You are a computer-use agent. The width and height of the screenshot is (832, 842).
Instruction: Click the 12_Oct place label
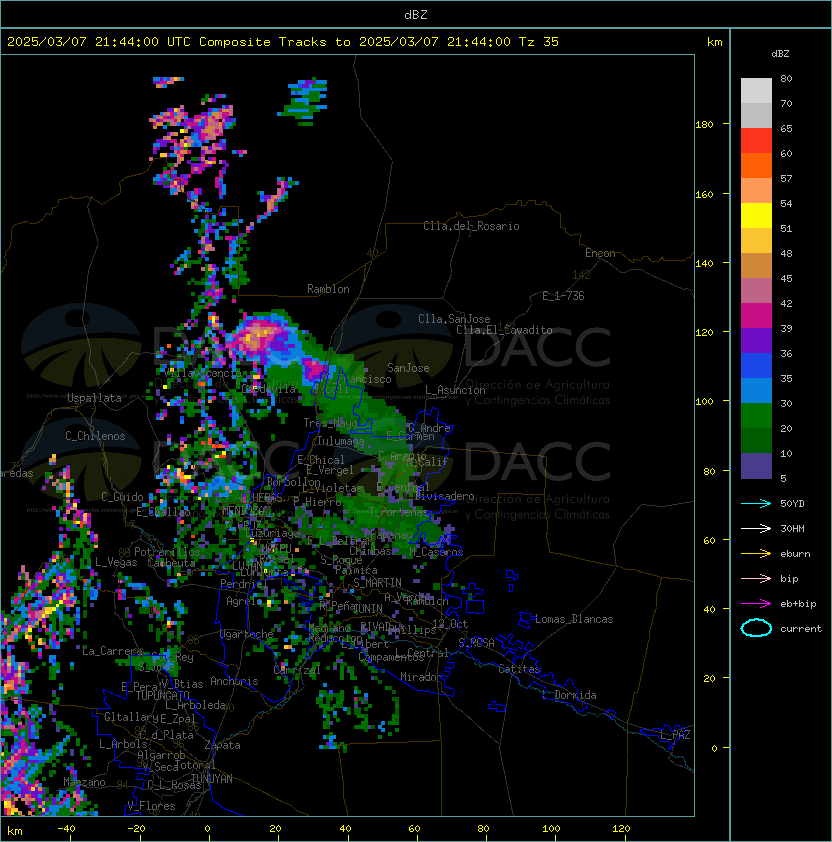pos(450,624)
